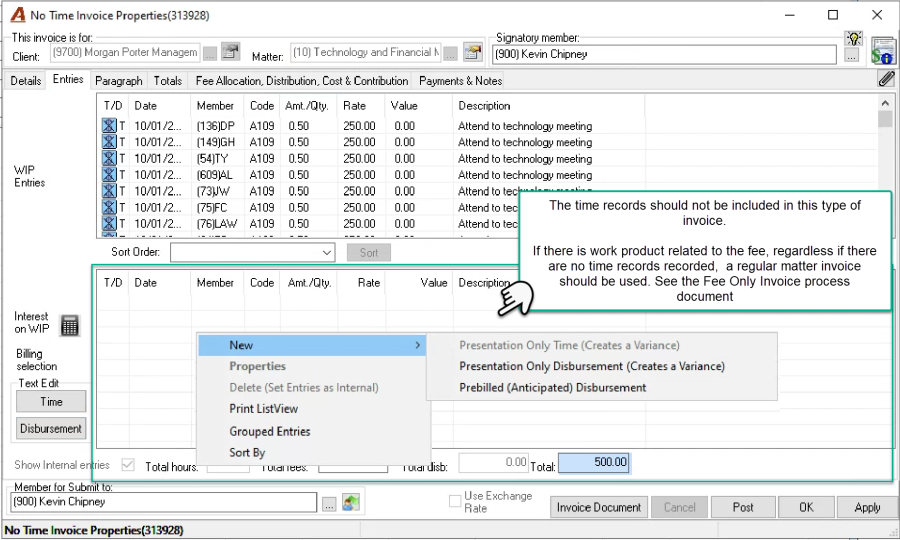Open the Totals tab
Image resolution: width=900 pixels, height=540 pixels.
click(168, 81)
